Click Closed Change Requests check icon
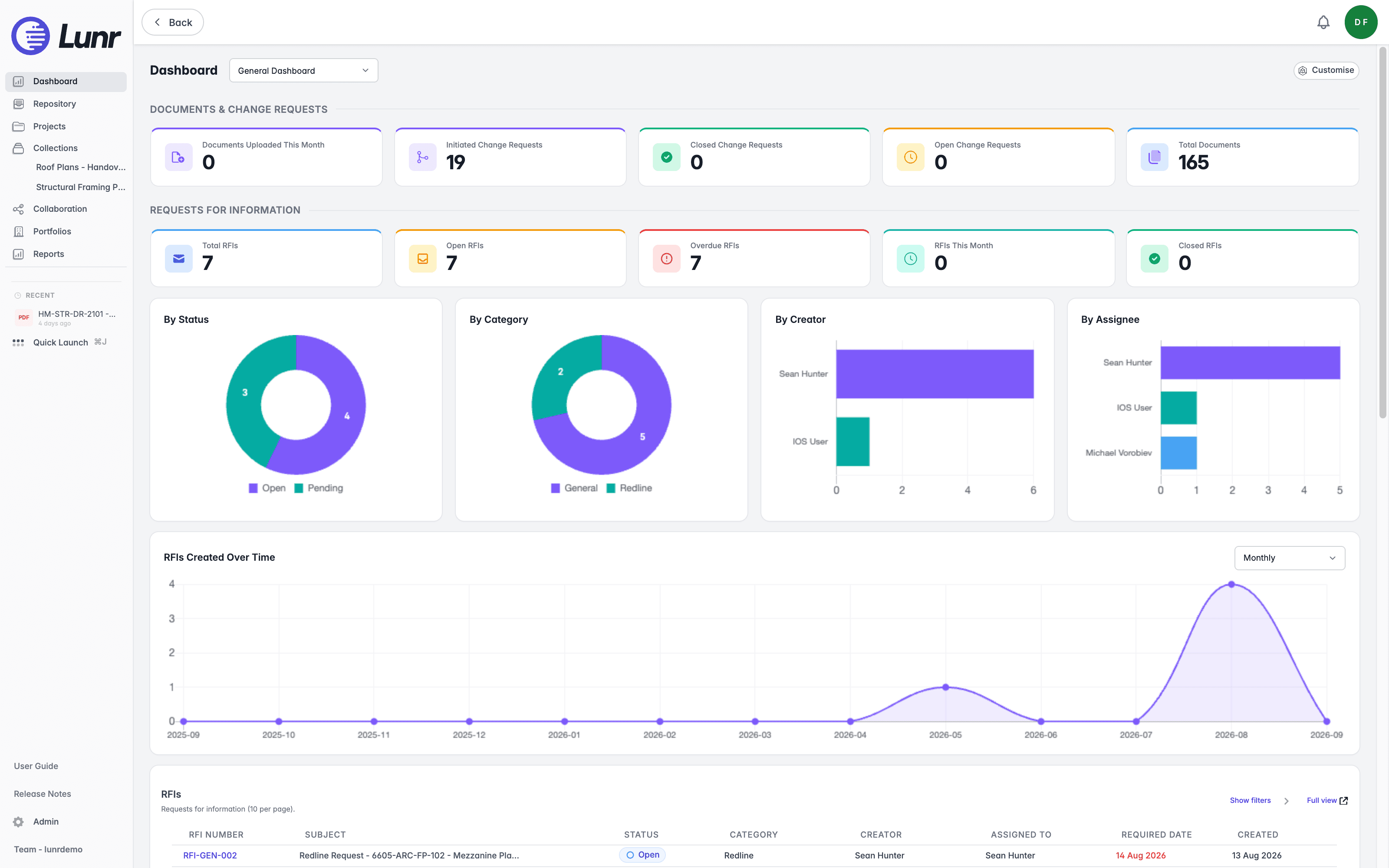Image resolution: width=1389 pixels, height=868 pixels. coord(666,157)
